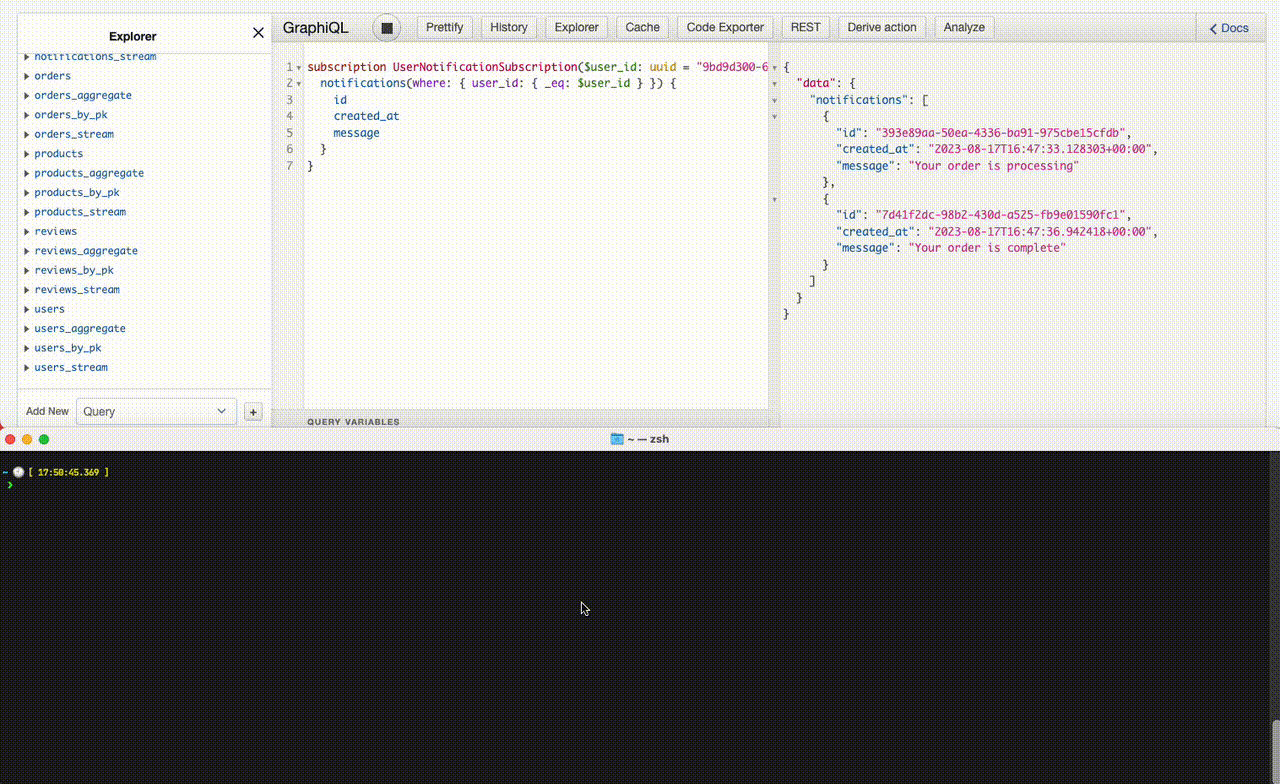Click the Cache toolbar item

pyautogui.click(x=642, y=27)
